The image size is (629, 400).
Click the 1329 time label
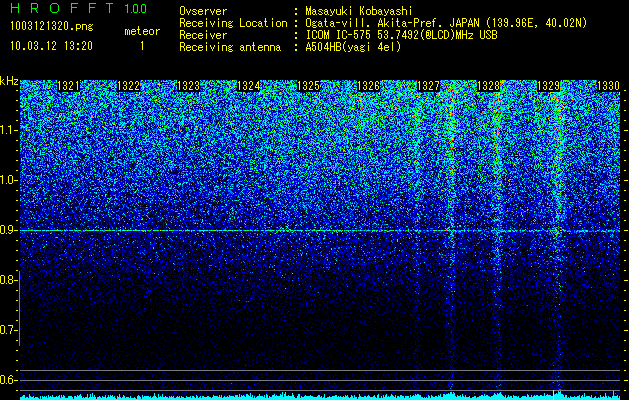point(548,86)
